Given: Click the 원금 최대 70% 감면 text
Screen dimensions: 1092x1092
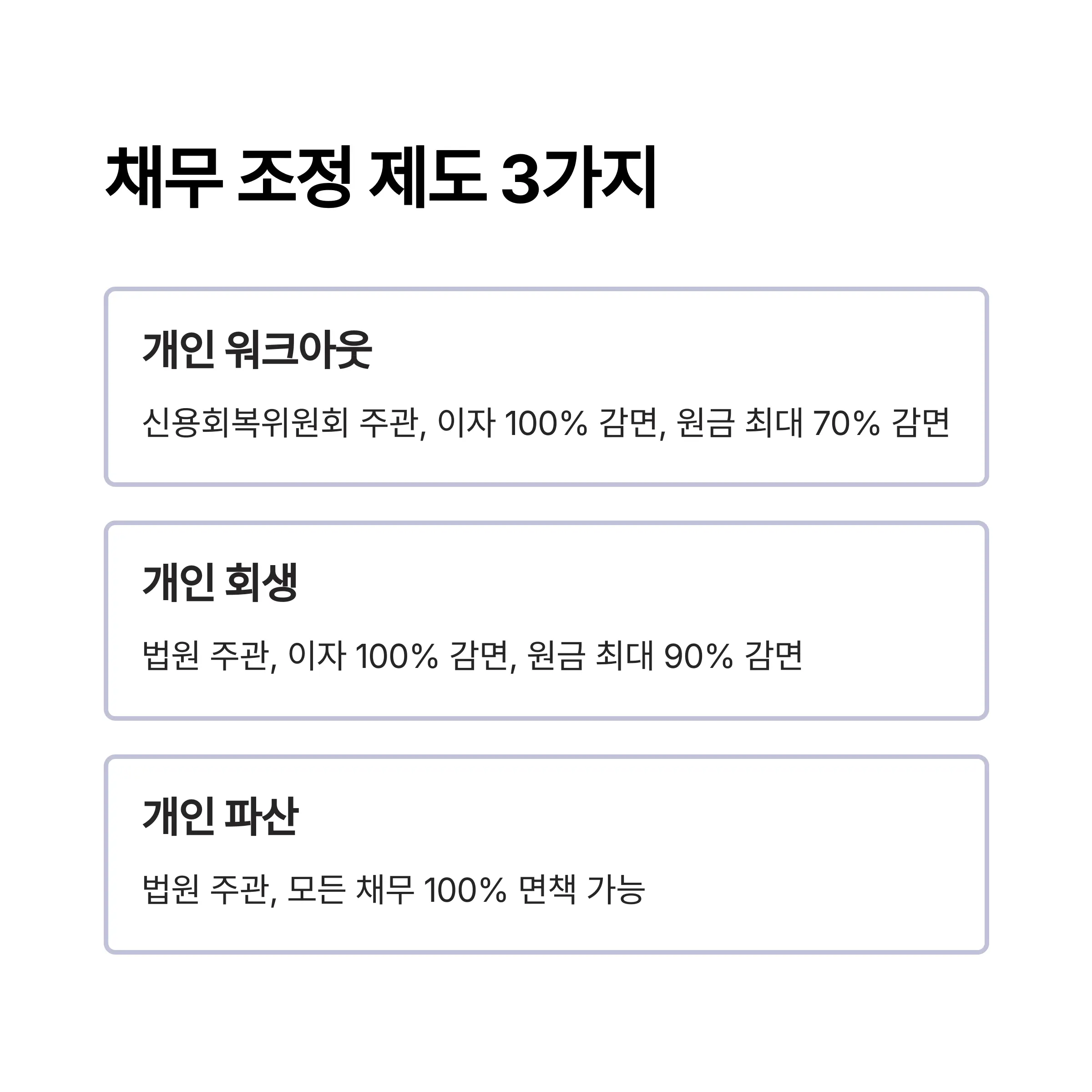Looking at the screenshot, I should (x=813, y=423).
